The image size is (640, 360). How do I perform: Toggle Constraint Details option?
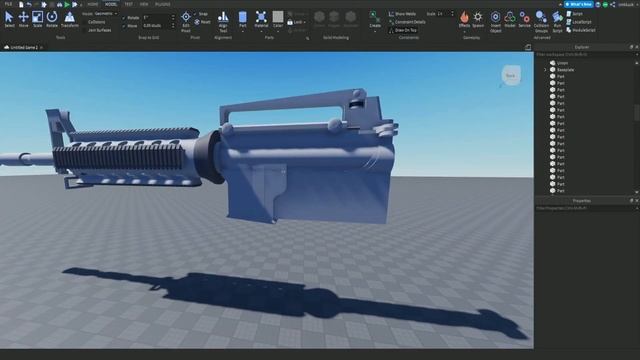407,22
